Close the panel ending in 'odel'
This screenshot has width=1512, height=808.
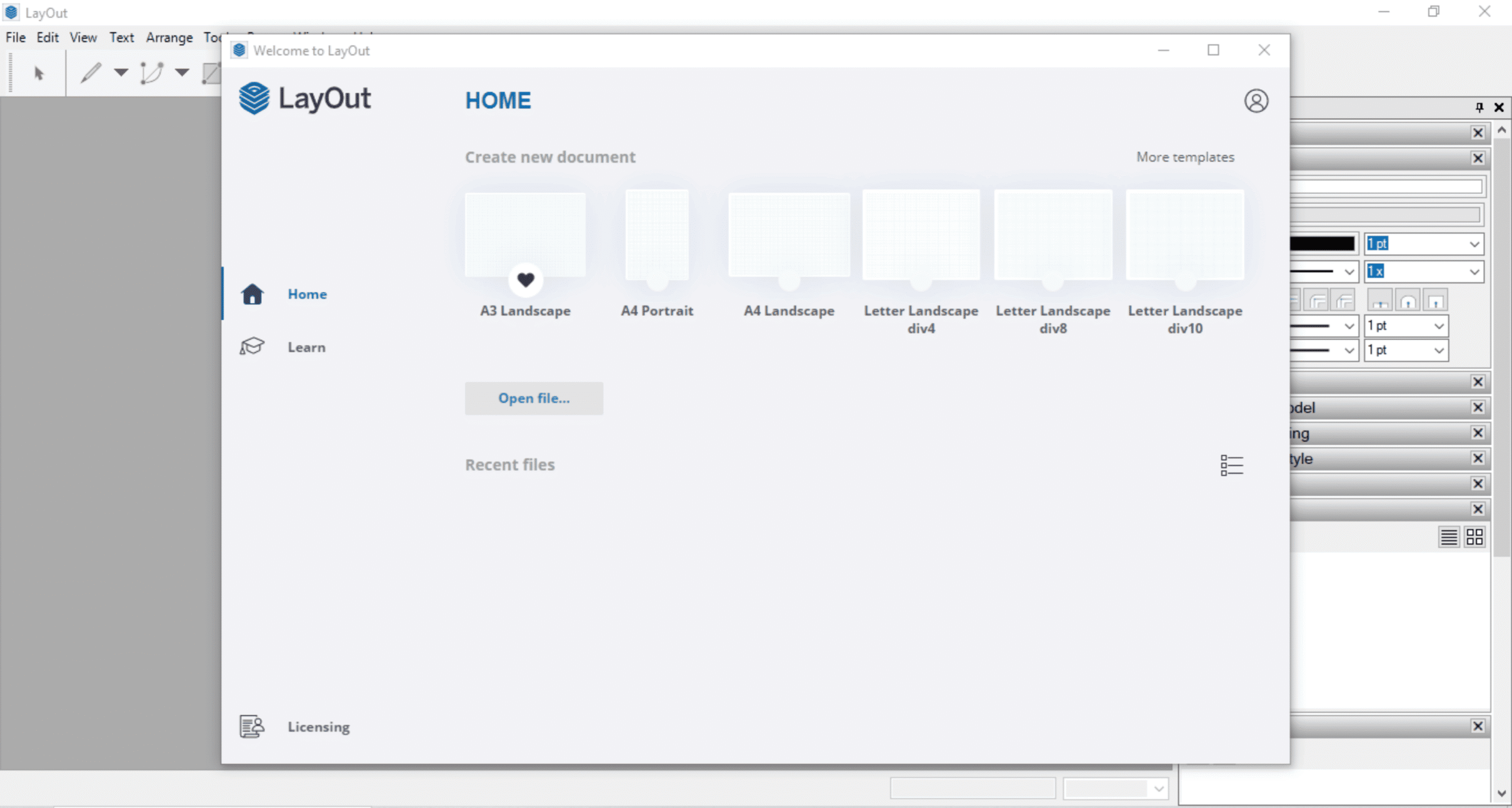tap(1478, 407)
